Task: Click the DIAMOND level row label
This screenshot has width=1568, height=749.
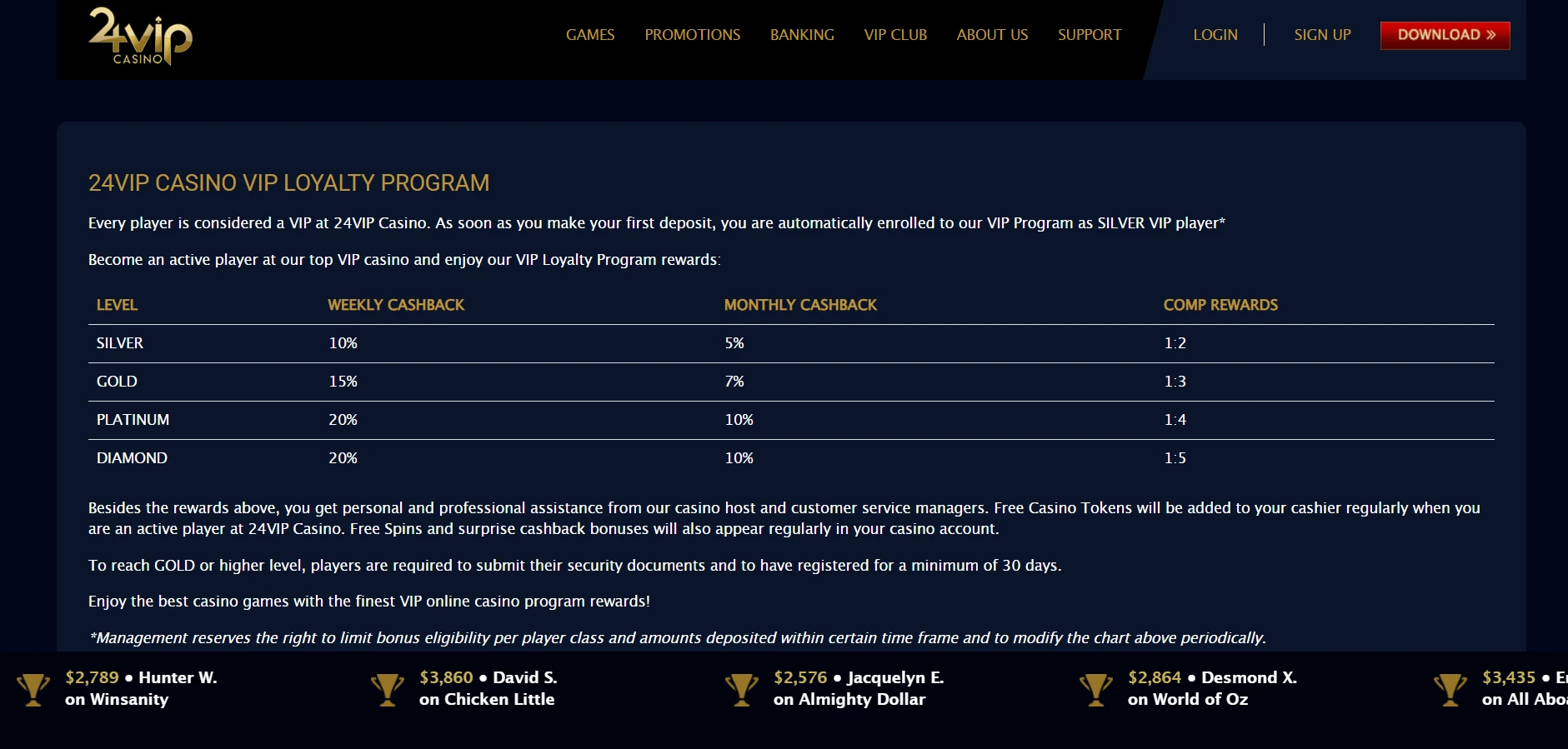Action: pyautogui.click(x=132, y=458)
